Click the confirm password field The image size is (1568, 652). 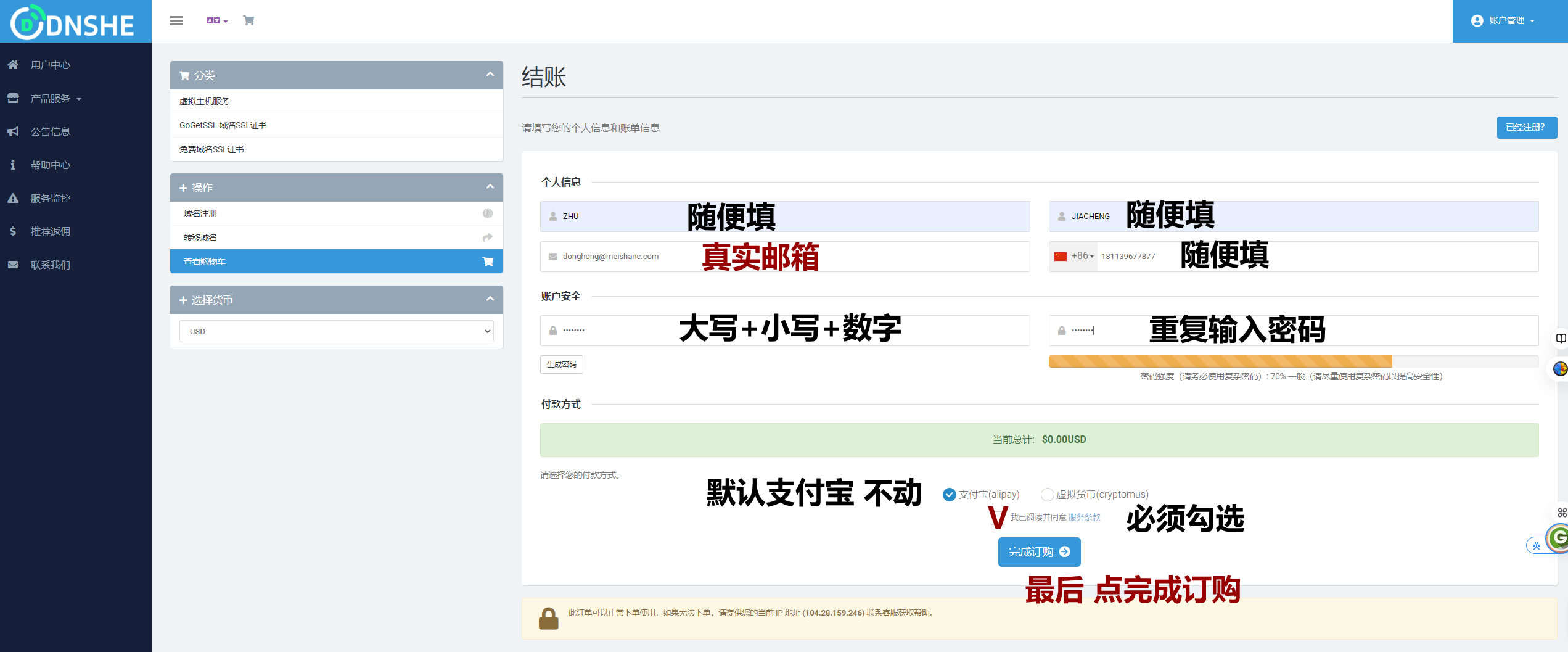[x=1294, y=331]
